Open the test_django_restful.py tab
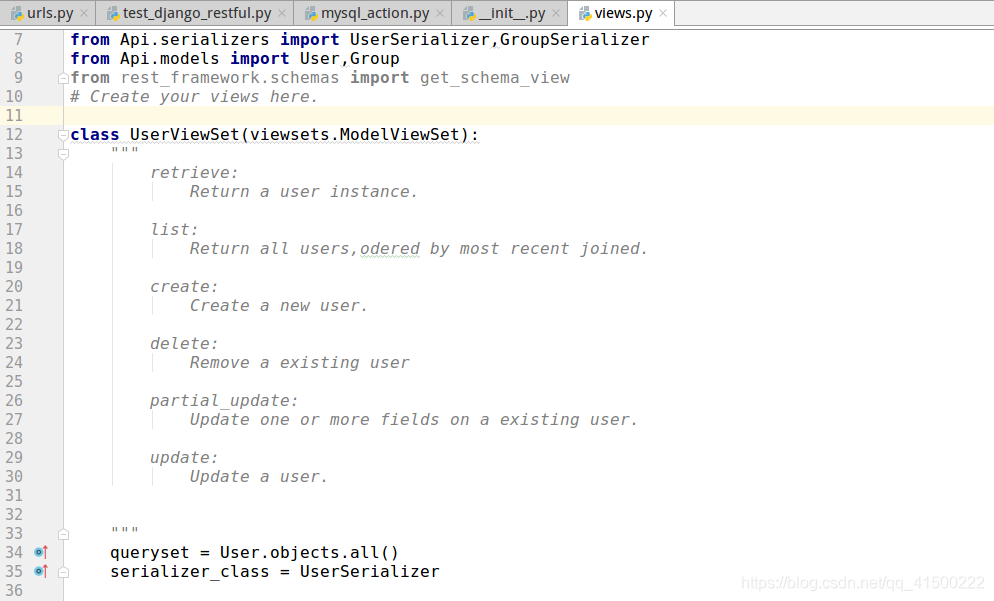This screenshot has height=601, width=994. click(x=197, y=13)
